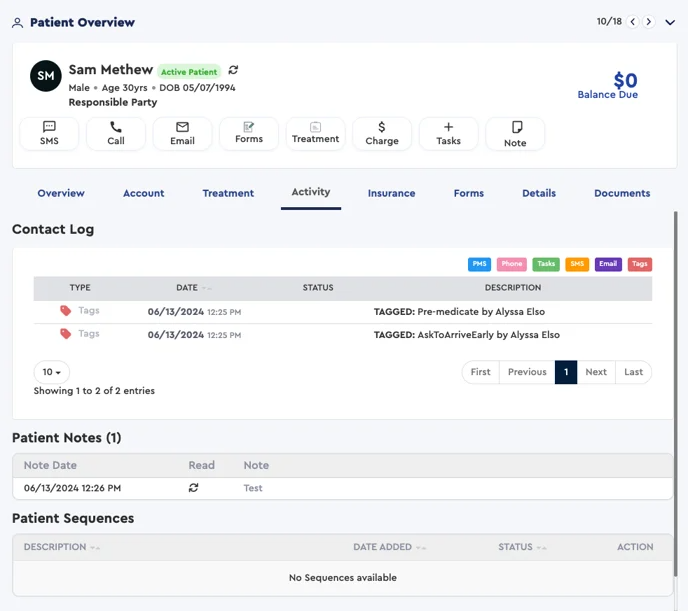Select page 1 in pagination

click(566, 372)
